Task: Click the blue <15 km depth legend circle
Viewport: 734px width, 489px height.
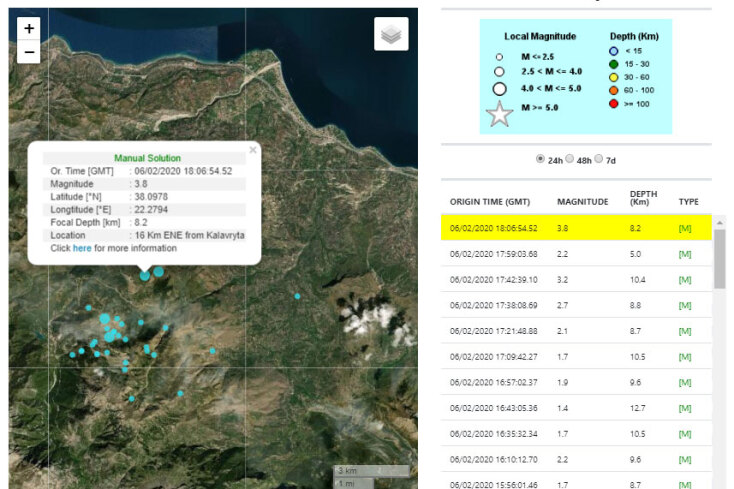Action: (x=615, y=52)
